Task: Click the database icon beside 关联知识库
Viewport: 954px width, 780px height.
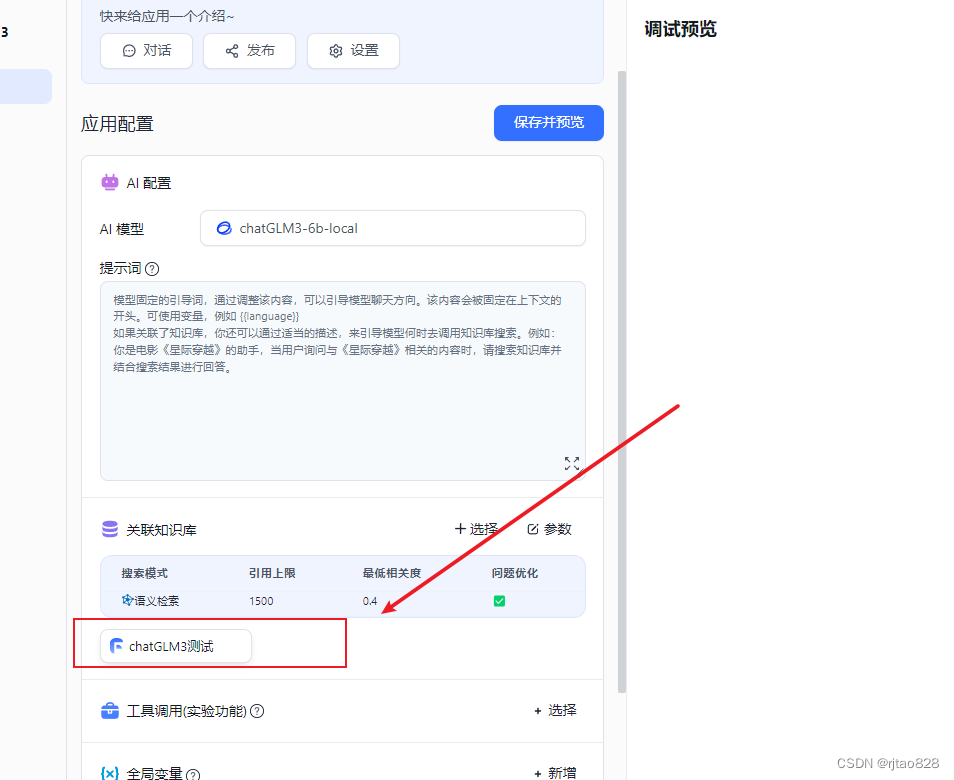Action: [110, 529]
